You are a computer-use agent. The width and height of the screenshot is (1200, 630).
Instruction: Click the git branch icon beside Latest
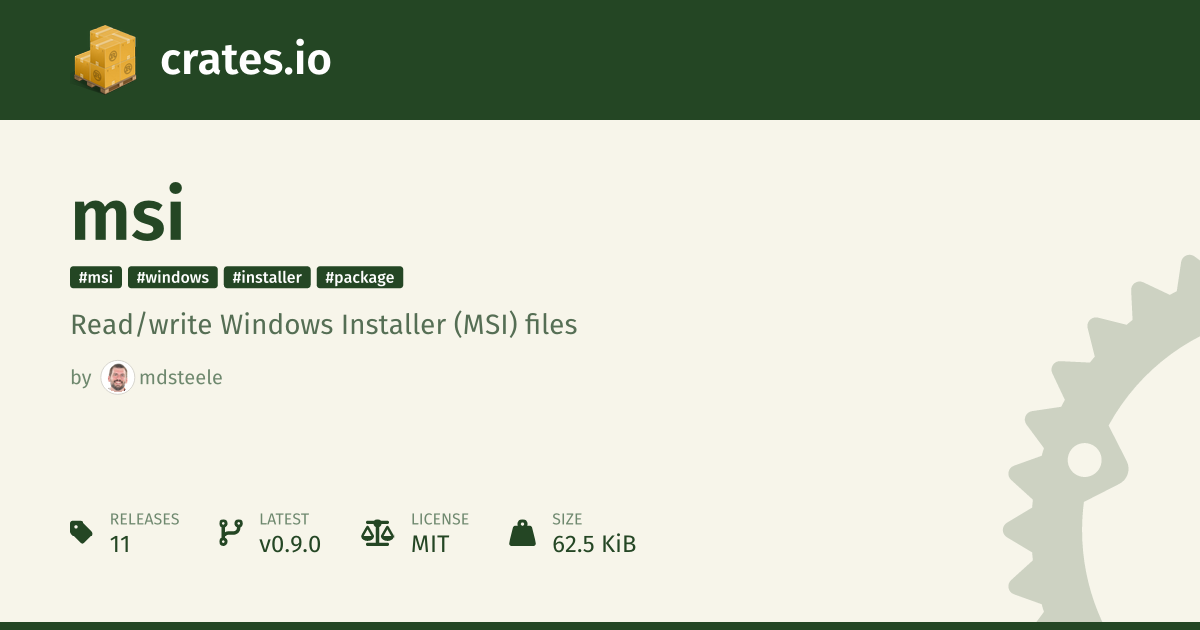[230, 532]
